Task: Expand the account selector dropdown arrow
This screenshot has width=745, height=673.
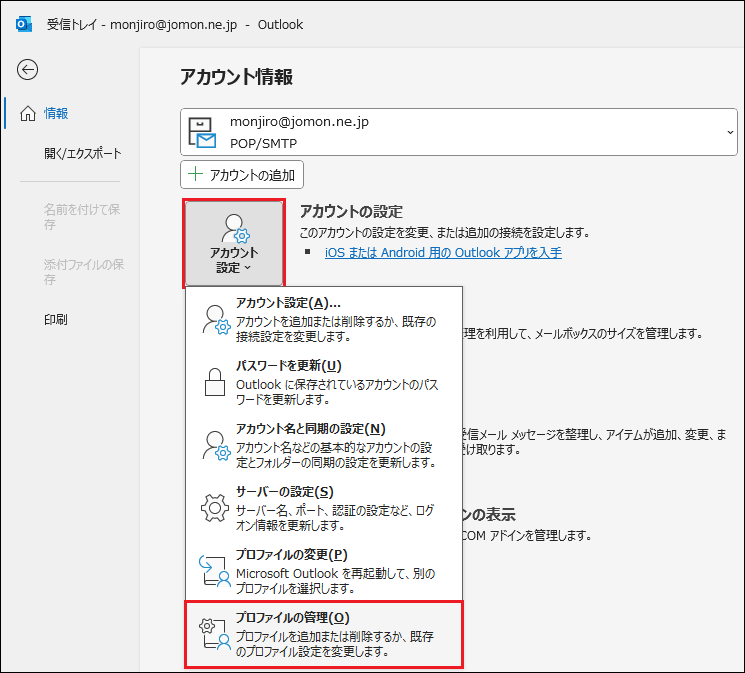Action: click(730, 132)
